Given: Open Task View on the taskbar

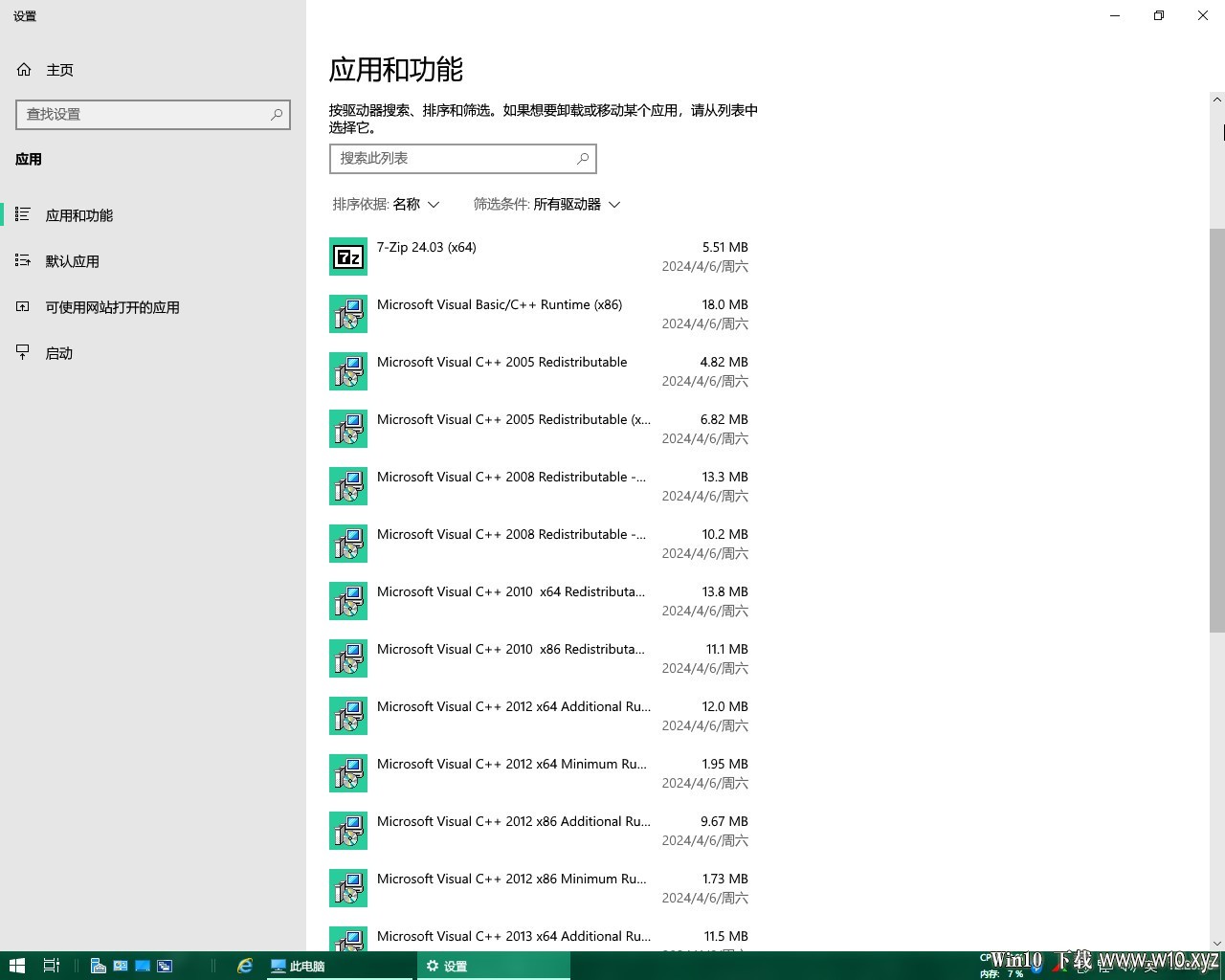Looking at the screenshot, I should pos(52,966).
